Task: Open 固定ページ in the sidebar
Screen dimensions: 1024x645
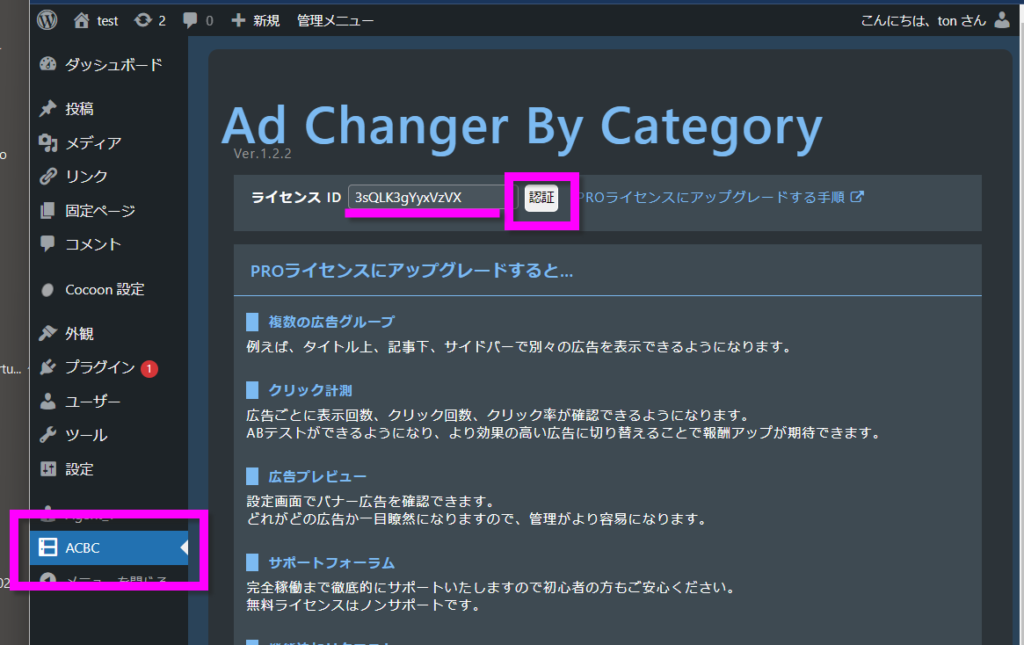Action: coord(99,211)
